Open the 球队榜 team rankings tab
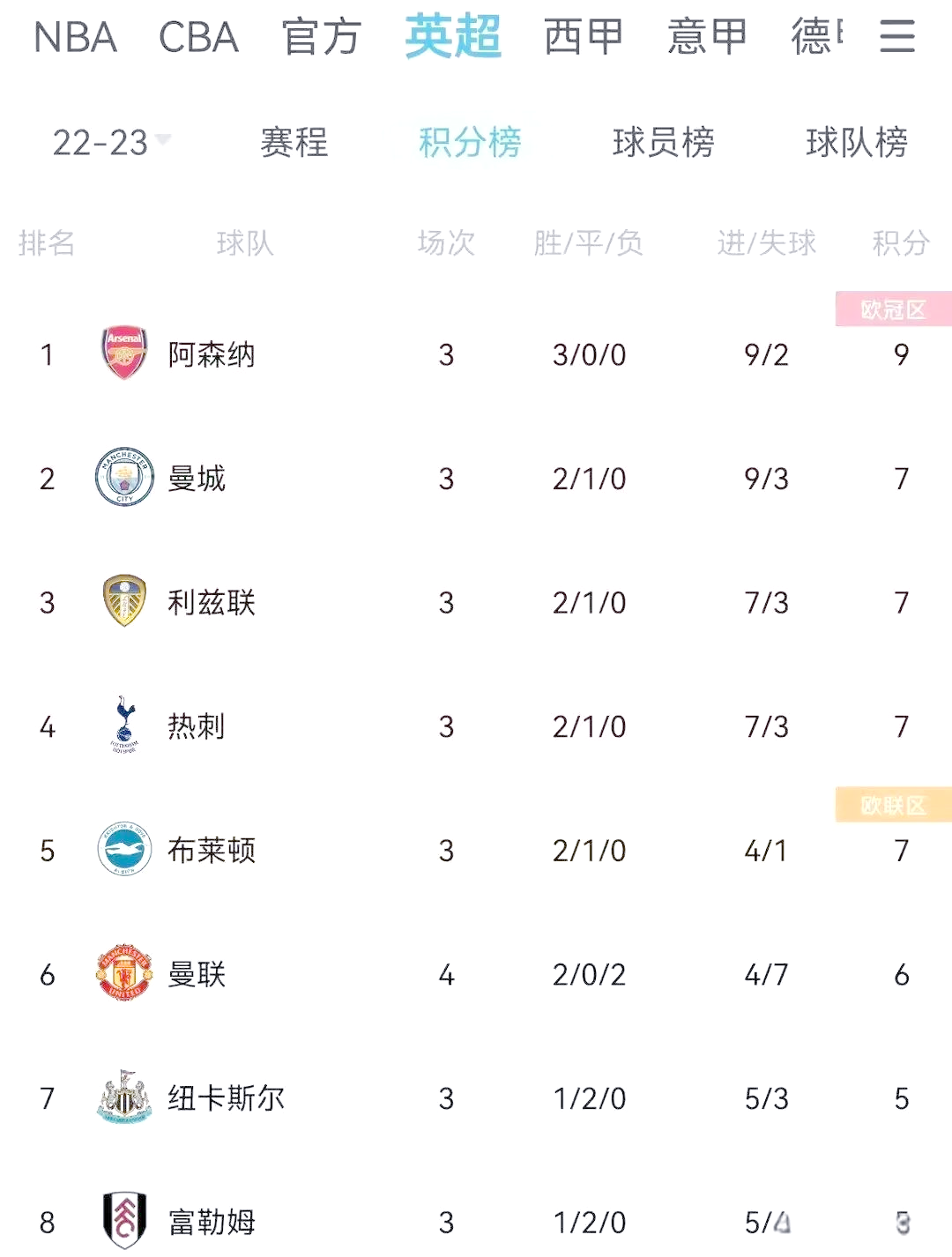Image resolution: width=952 pixels, height=1257 pixels. 855,143
